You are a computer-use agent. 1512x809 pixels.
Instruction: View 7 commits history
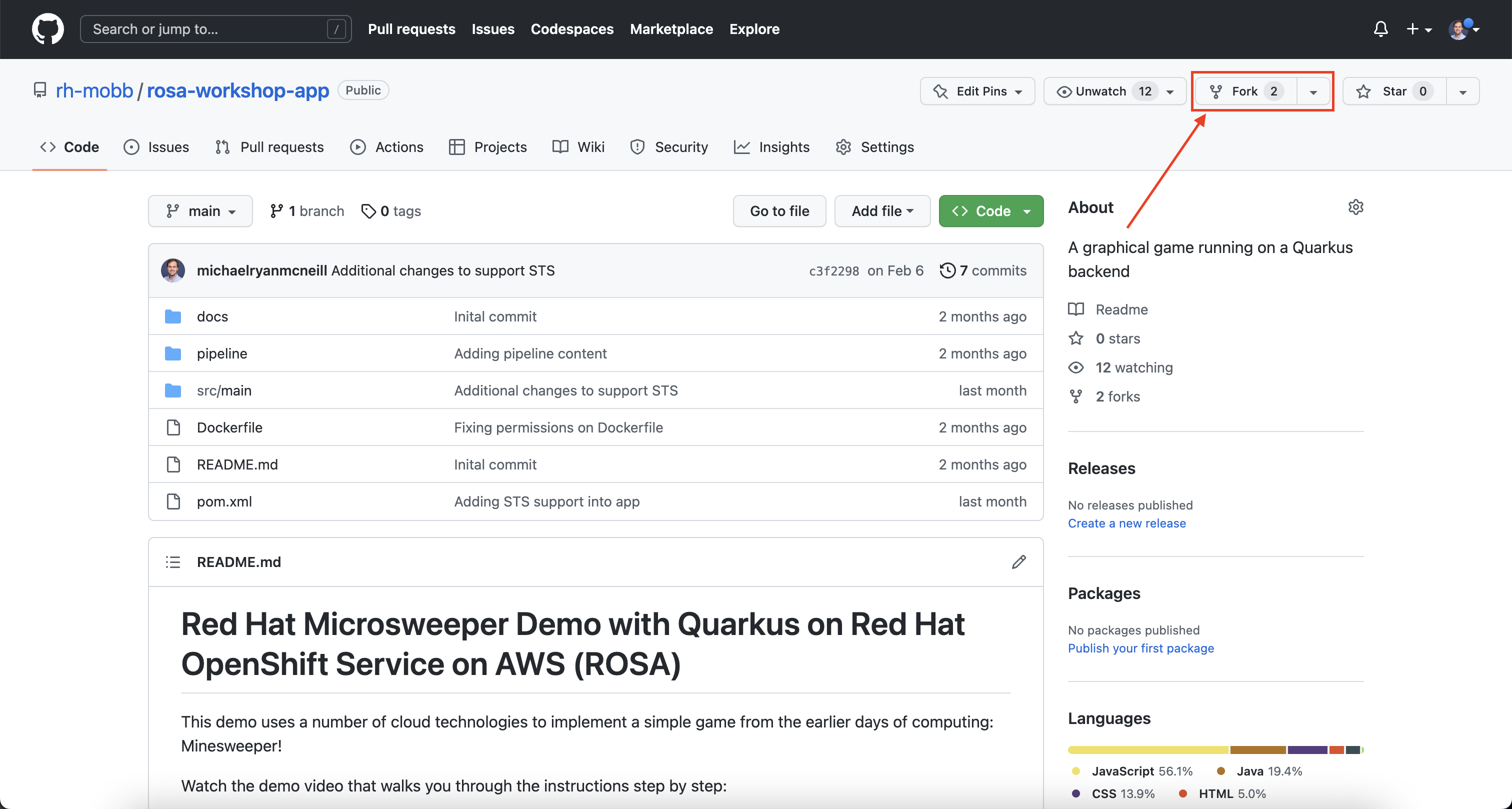pyautogui.click(x=982, y=270)
